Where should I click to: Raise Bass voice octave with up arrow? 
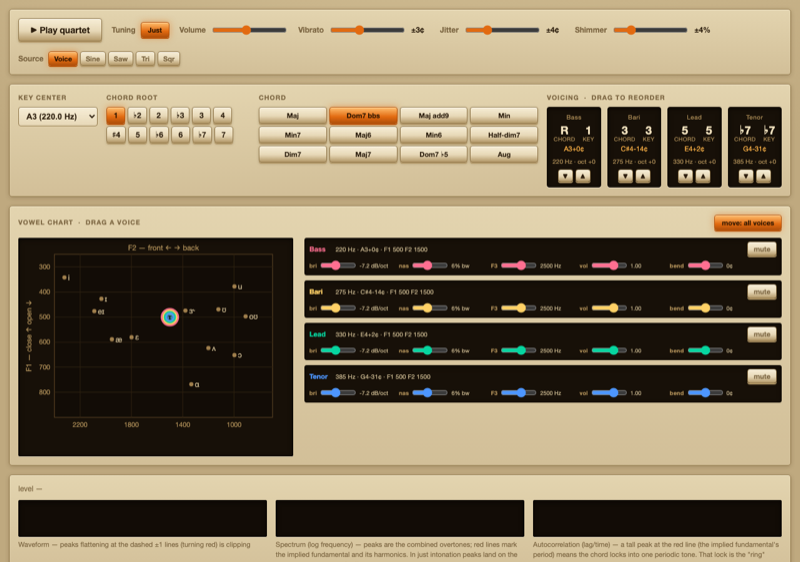tap(583, 176)
